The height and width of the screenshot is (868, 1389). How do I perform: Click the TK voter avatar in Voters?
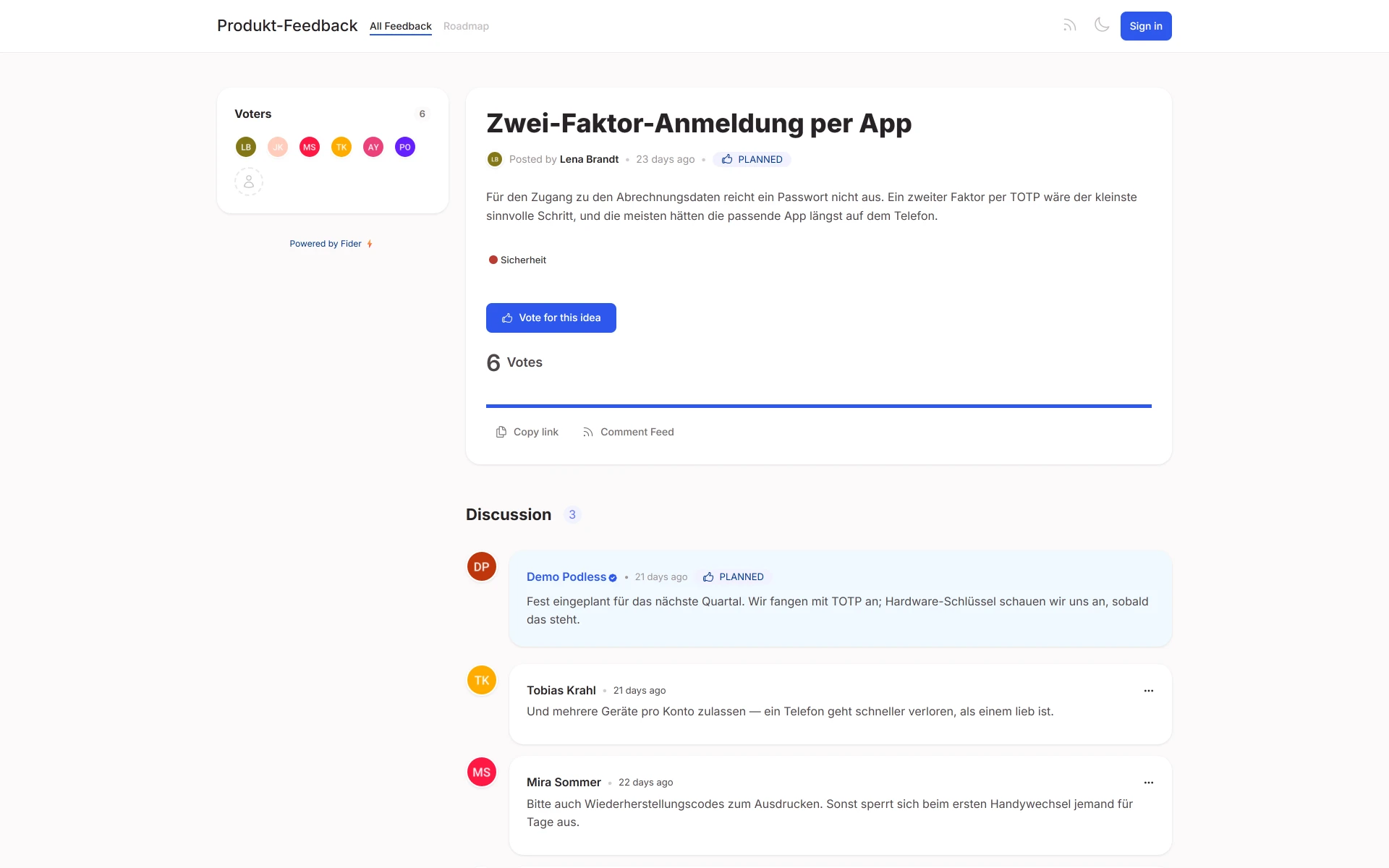(x=341, y=147)
